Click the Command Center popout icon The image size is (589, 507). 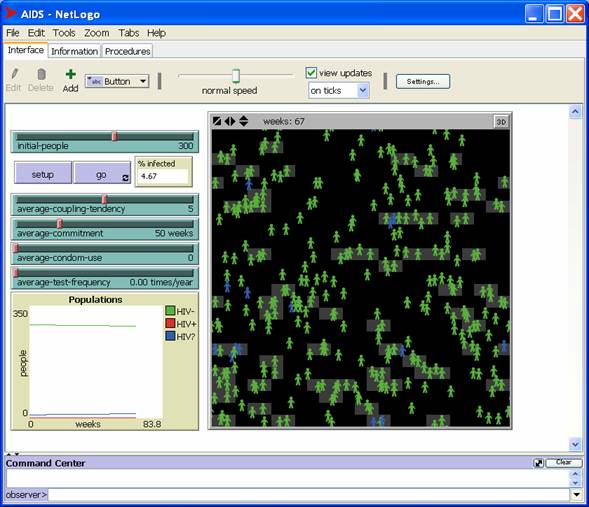pyautogui.click(x=538, y=463)
